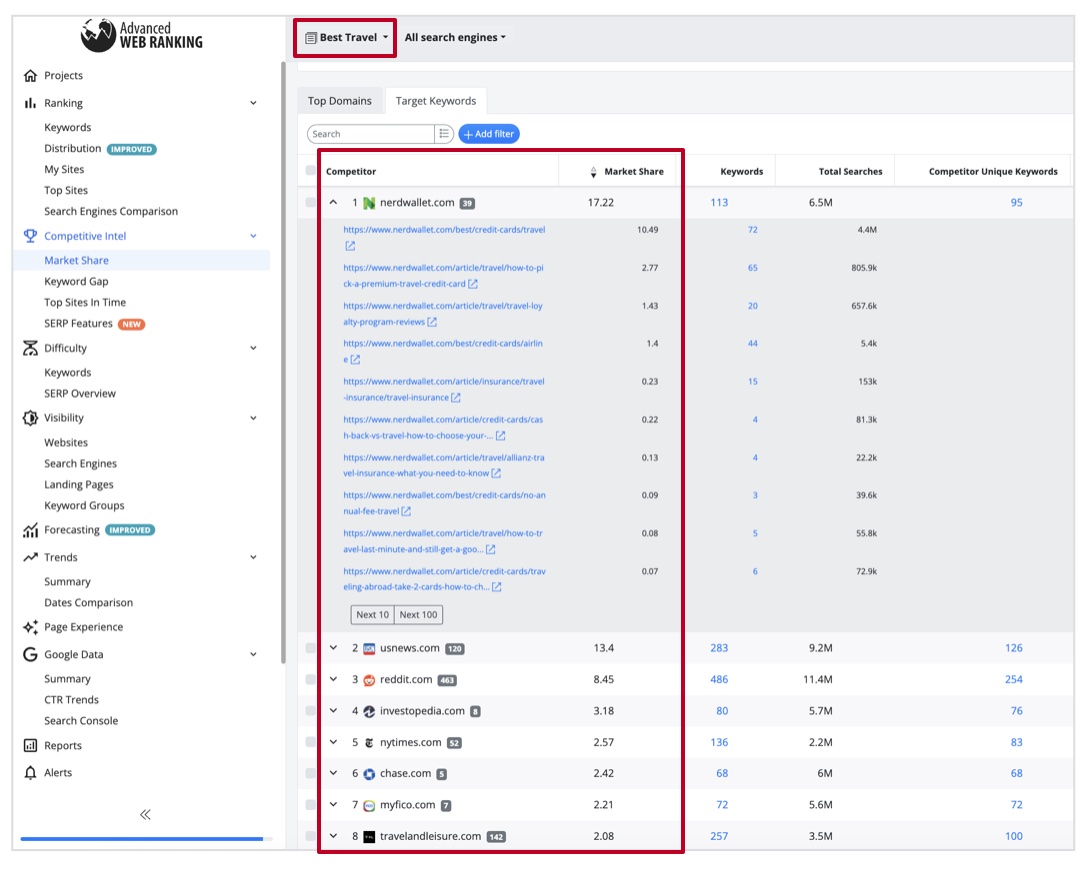Click the Alerts bell icon
This screenshot has width=1090, height=870.
[x=30, y=773]
